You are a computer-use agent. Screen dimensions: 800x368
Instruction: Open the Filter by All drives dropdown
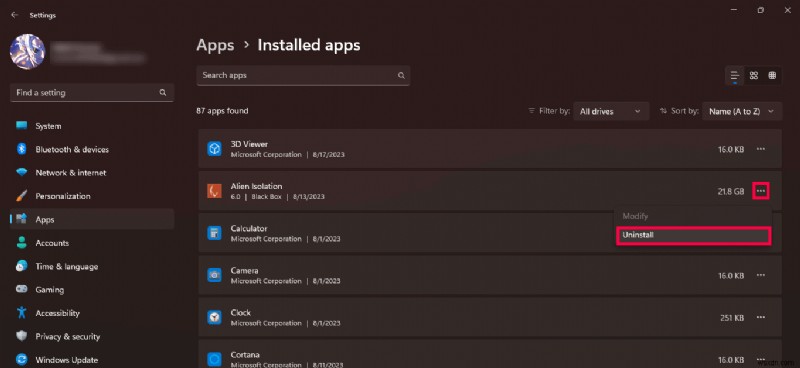[x=611, y=111]
